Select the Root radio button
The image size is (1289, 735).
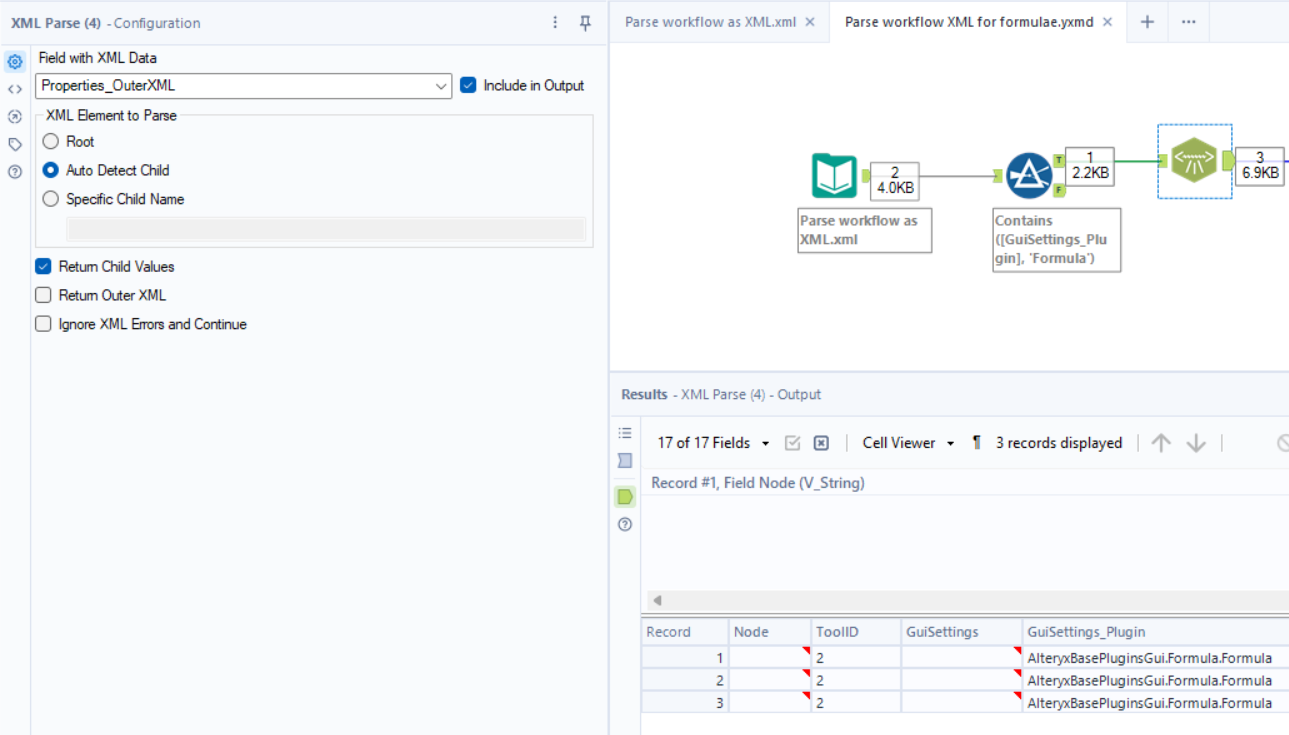tap(50, 141)
